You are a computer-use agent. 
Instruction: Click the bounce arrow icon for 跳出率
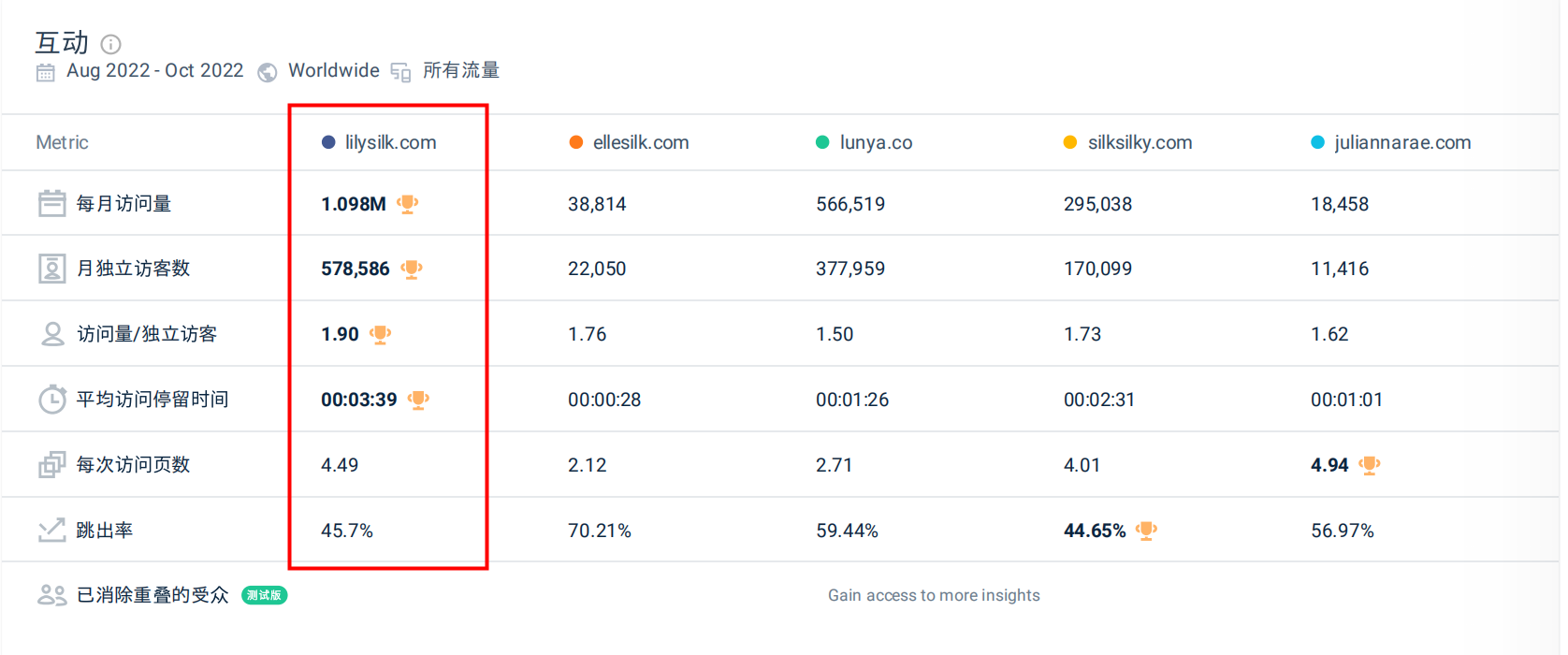click(x=51, y=531)
